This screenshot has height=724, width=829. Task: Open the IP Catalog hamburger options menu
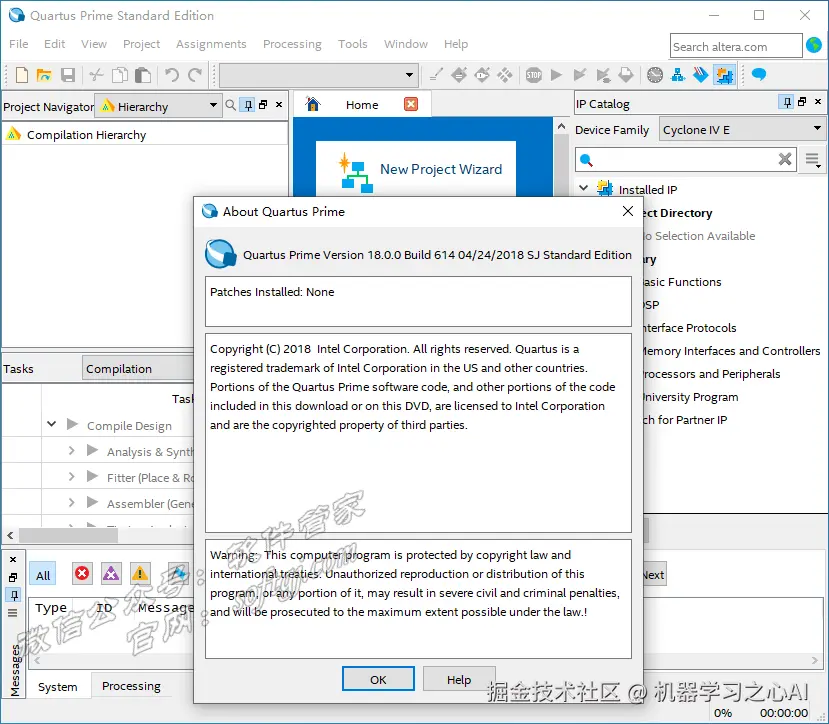click(813, 159)
